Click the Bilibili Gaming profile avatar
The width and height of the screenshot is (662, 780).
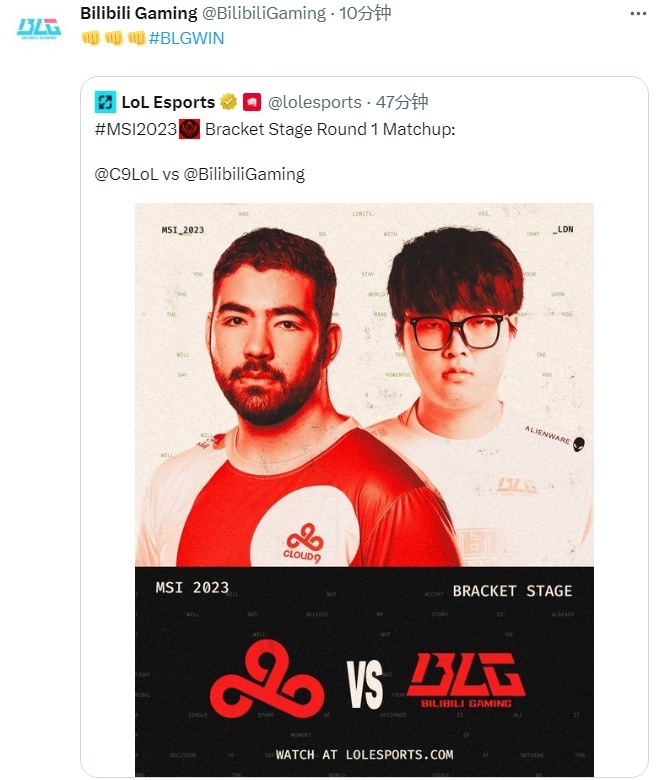point(39,28)
